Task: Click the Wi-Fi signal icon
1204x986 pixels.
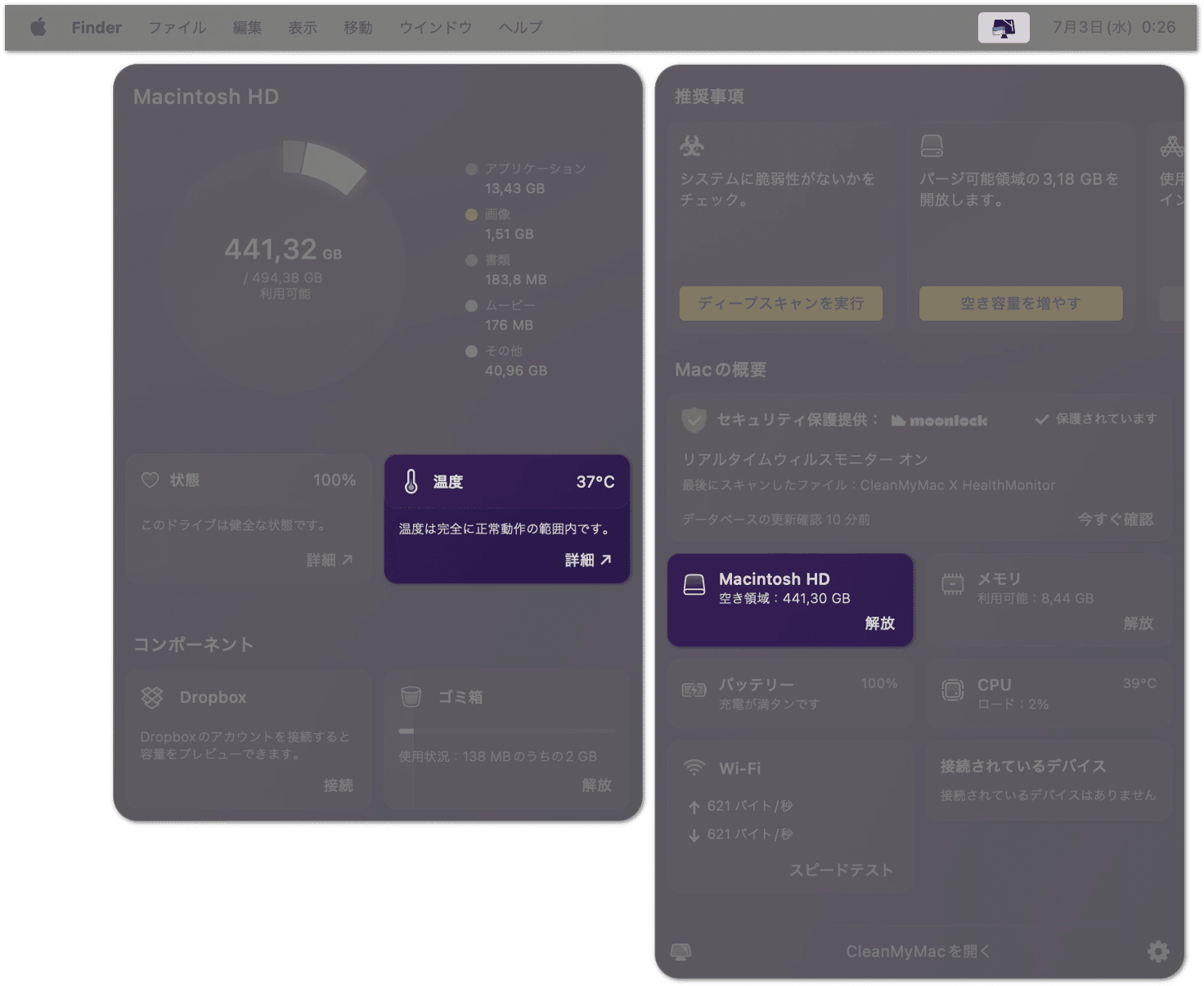Action: (694, 768)
